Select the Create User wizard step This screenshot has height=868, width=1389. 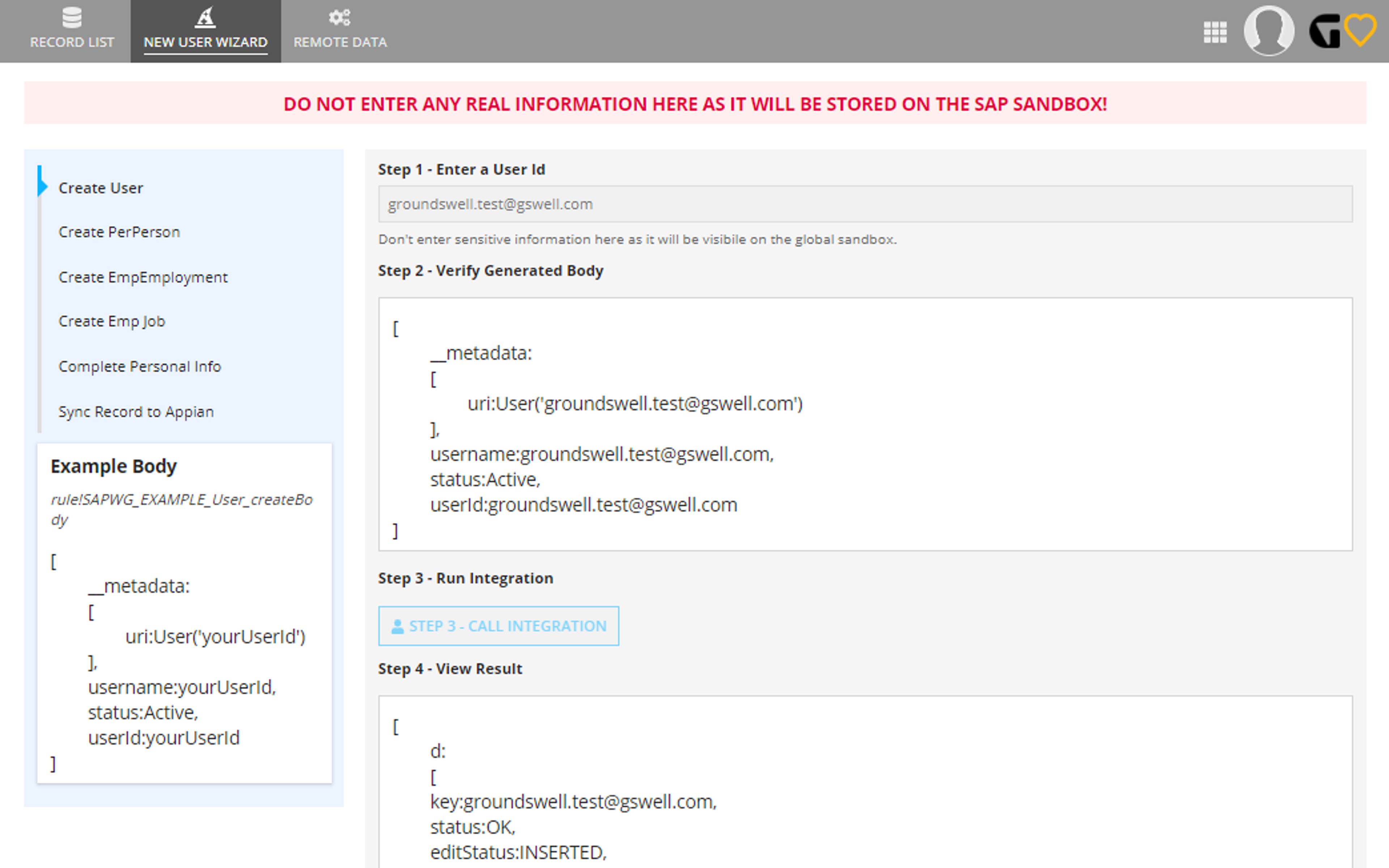pos(101,188)
